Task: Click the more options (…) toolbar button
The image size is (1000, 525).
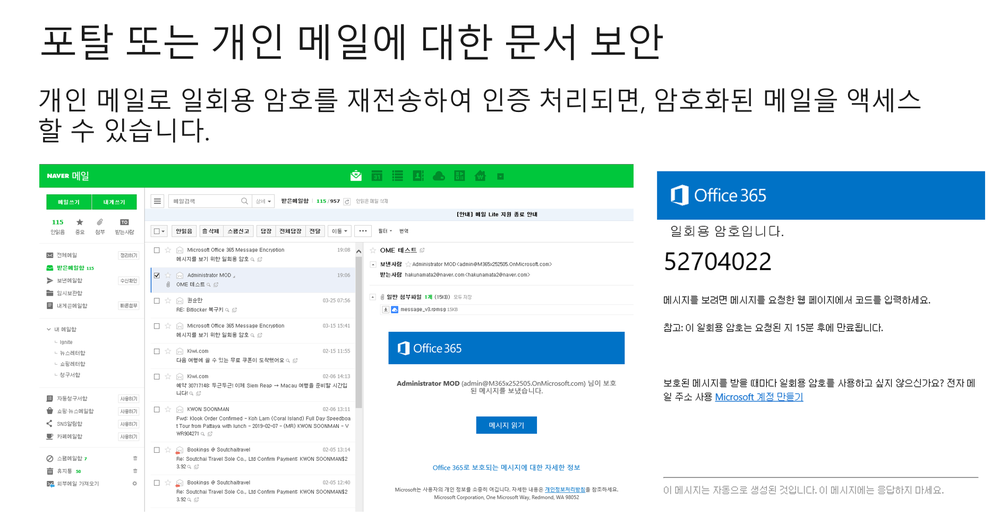Action: [x=363, y=231]
